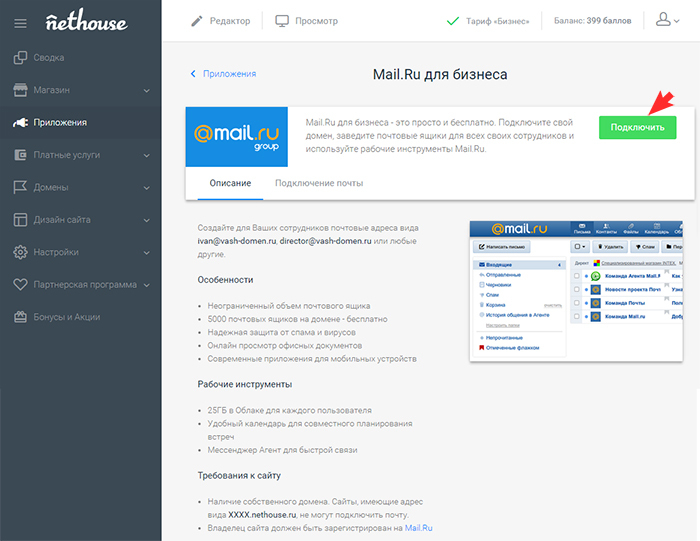Open the user account profile icon

[x=663, y=19]
